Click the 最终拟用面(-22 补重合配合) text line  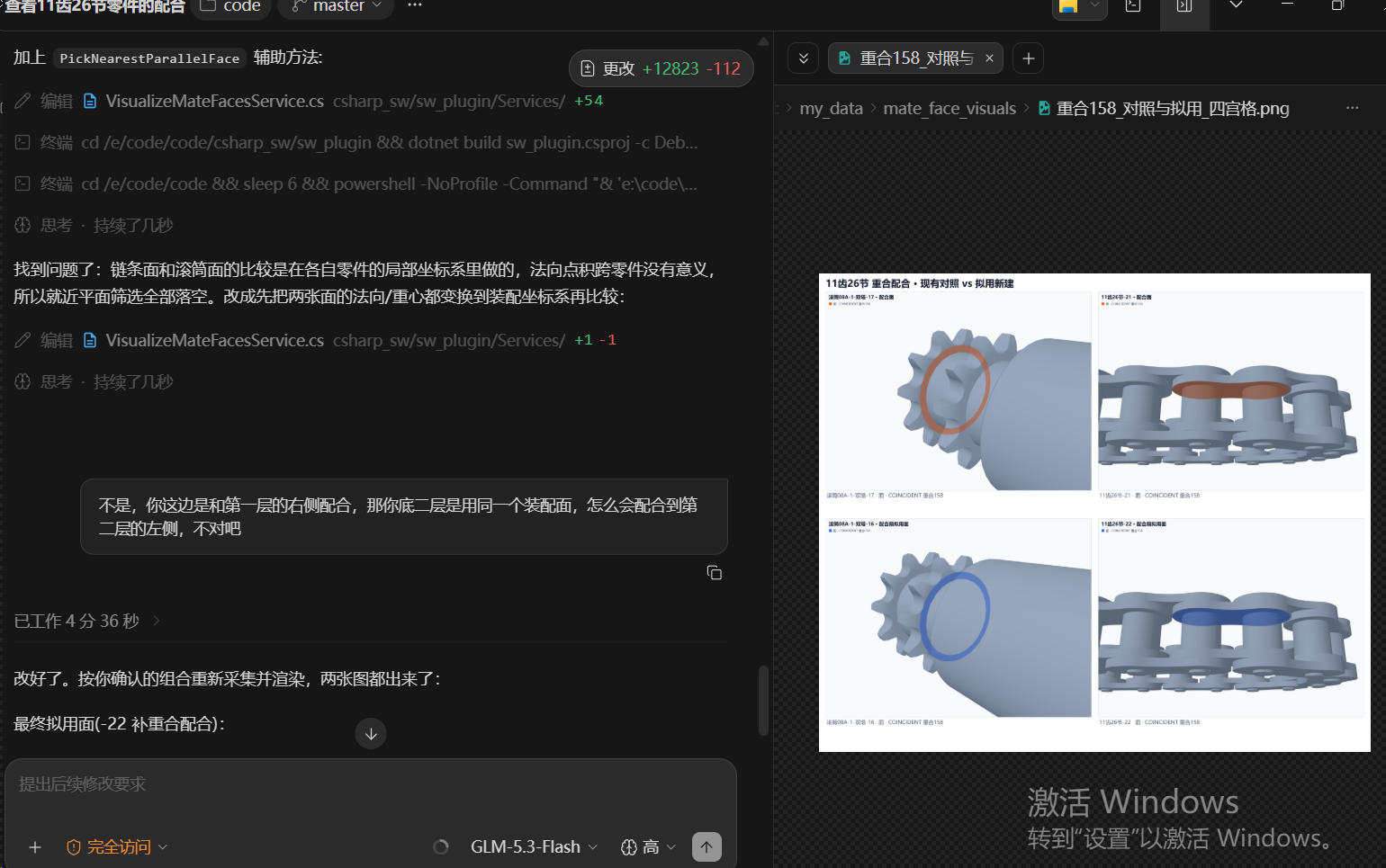tap(119, 724)
